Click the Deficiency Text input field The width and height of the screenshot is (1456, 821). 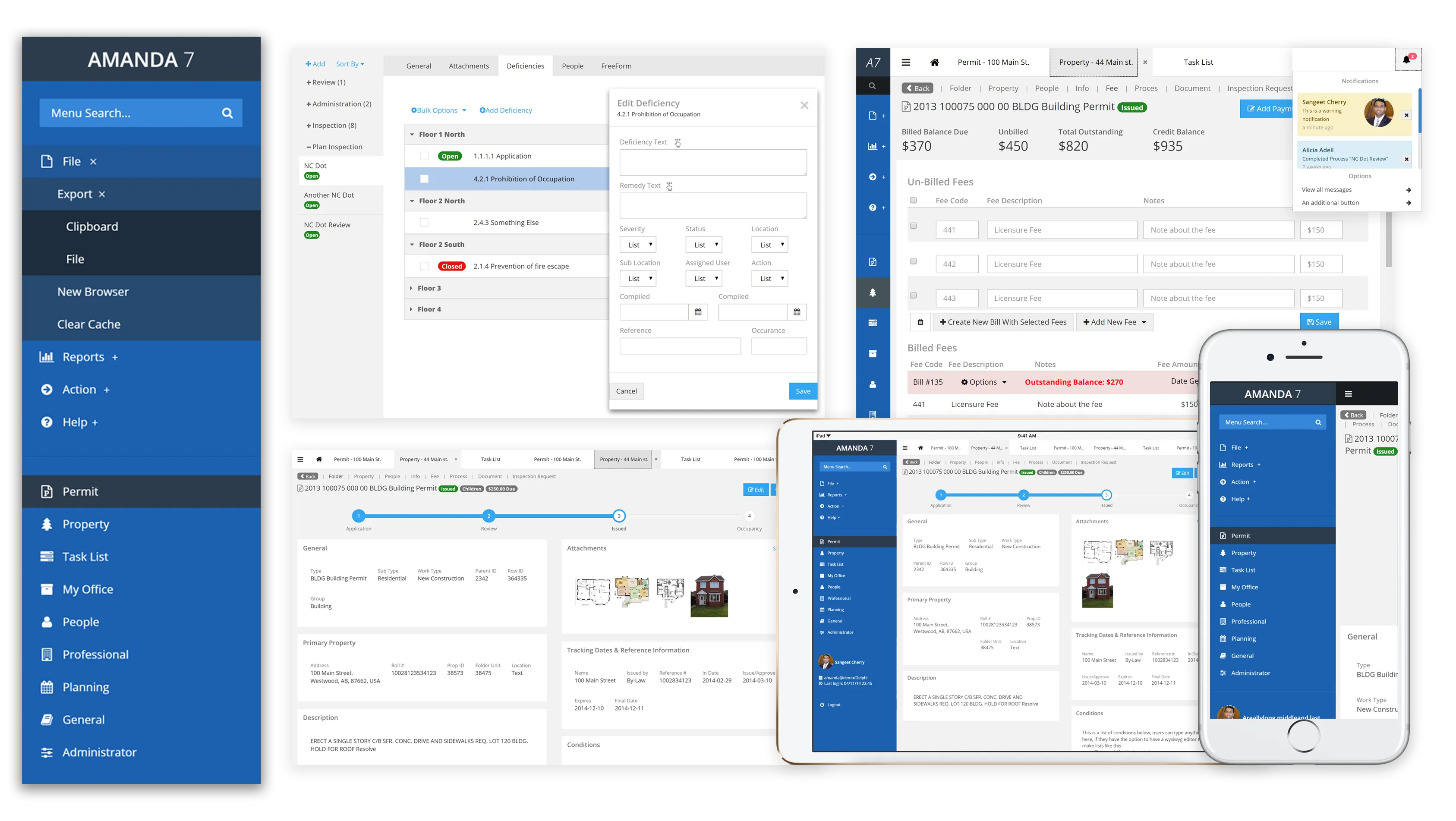(713, 162)
